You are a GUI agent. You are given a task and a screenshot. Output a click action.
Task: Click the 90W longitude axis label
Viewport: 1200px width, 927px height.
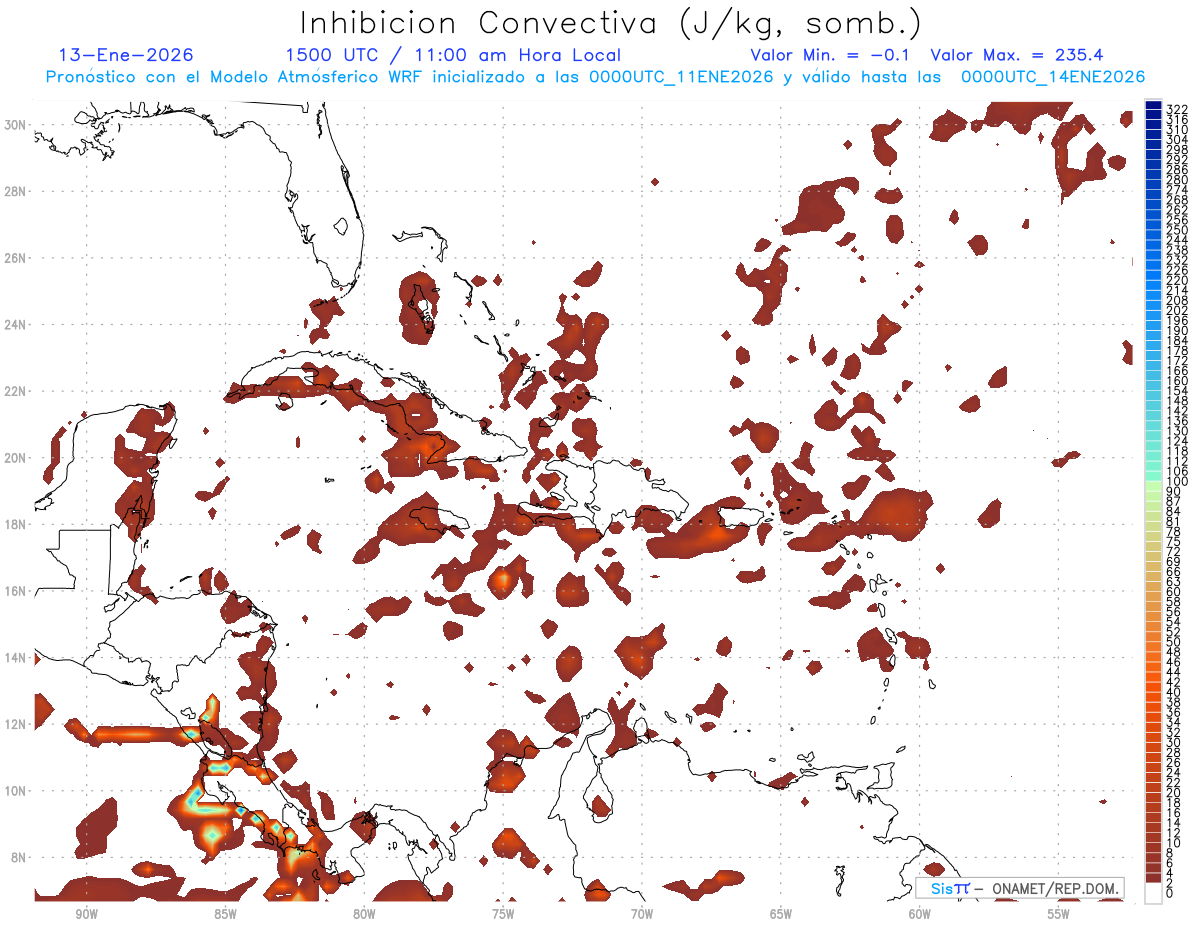(86, 914)
